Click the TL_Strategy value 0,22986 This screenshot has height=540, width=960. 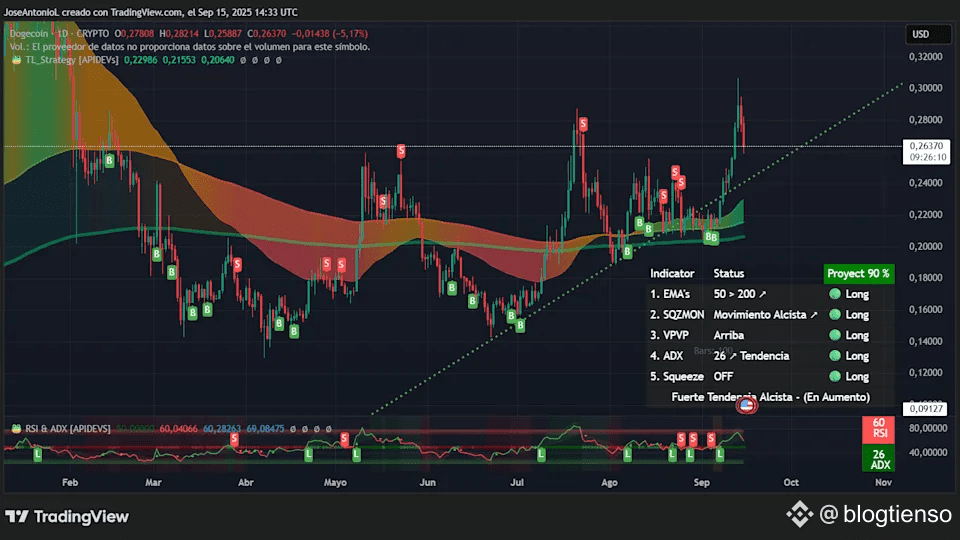tap(140, 60)
